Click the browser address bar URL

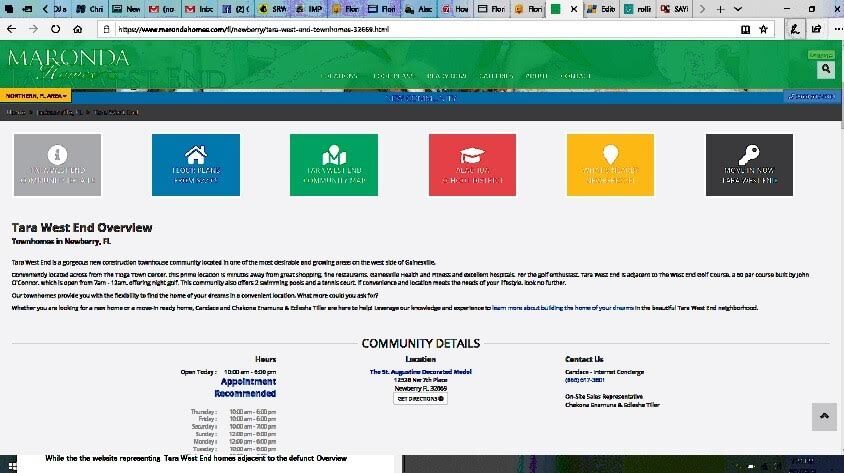point(400,30)
